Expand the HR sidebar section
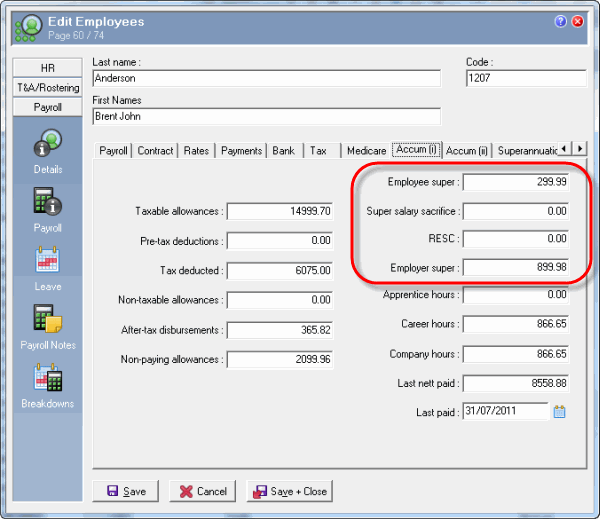The width and height of the screenshot is (600, 519). 47,68
